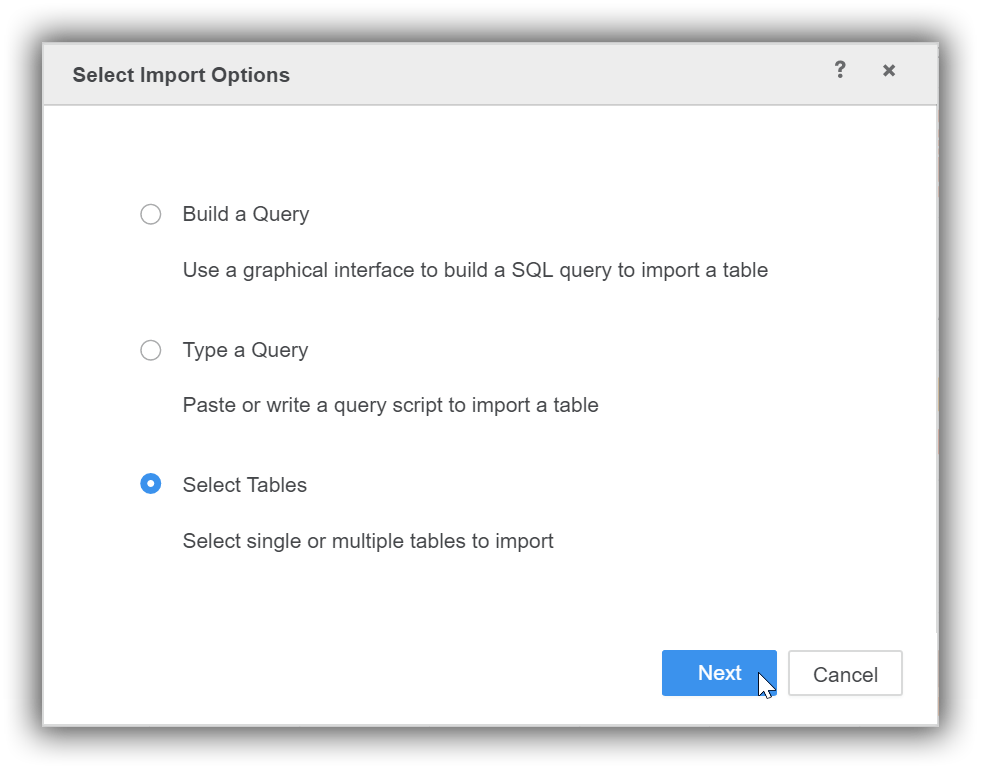Click the graphical interface description line
The width and height of the screenshot is (981, 769).
(475, 270)
